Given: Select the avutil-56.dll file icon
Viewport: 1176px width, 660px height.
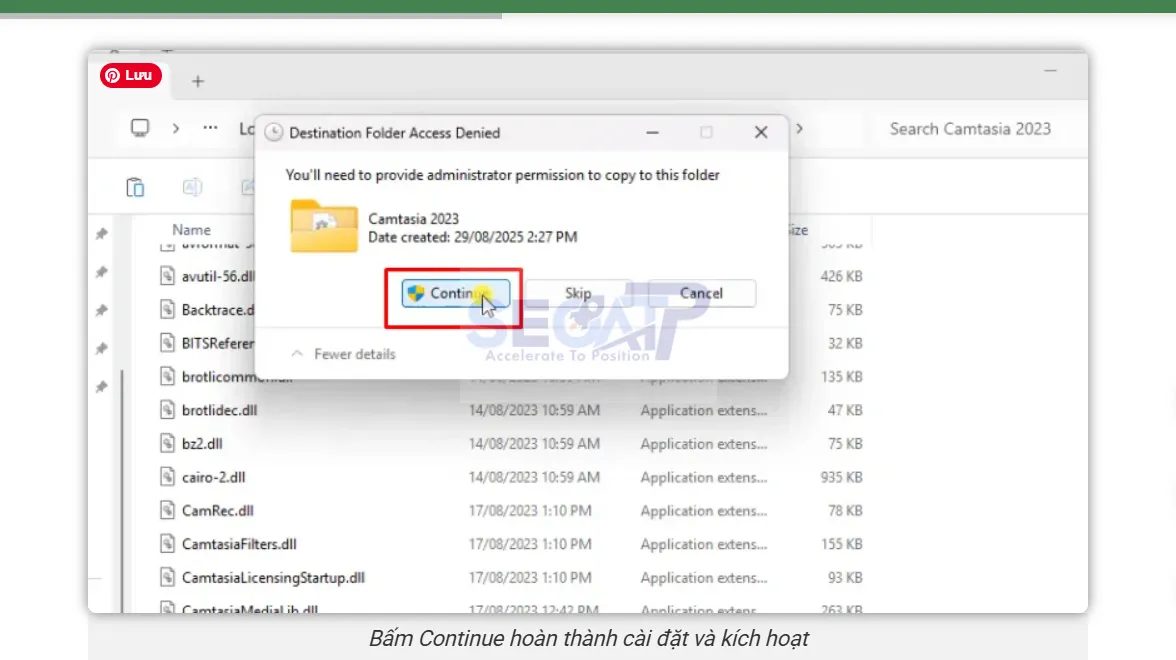Looking at the screenshot, I should 168,276.
